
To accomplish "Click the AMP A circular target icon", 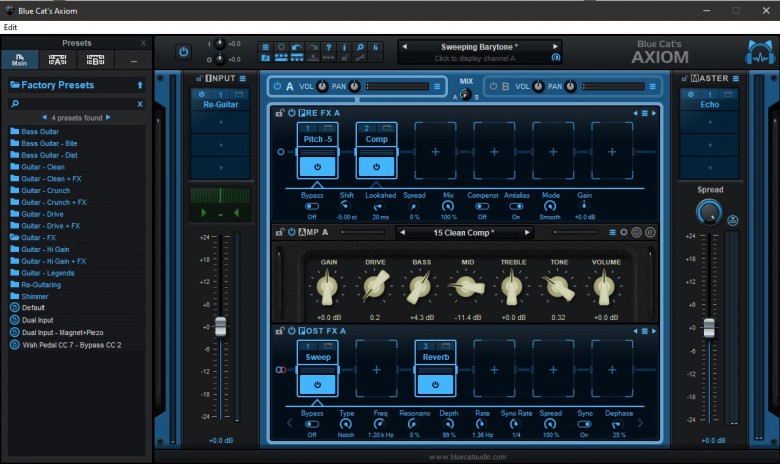I will (636, 232).
